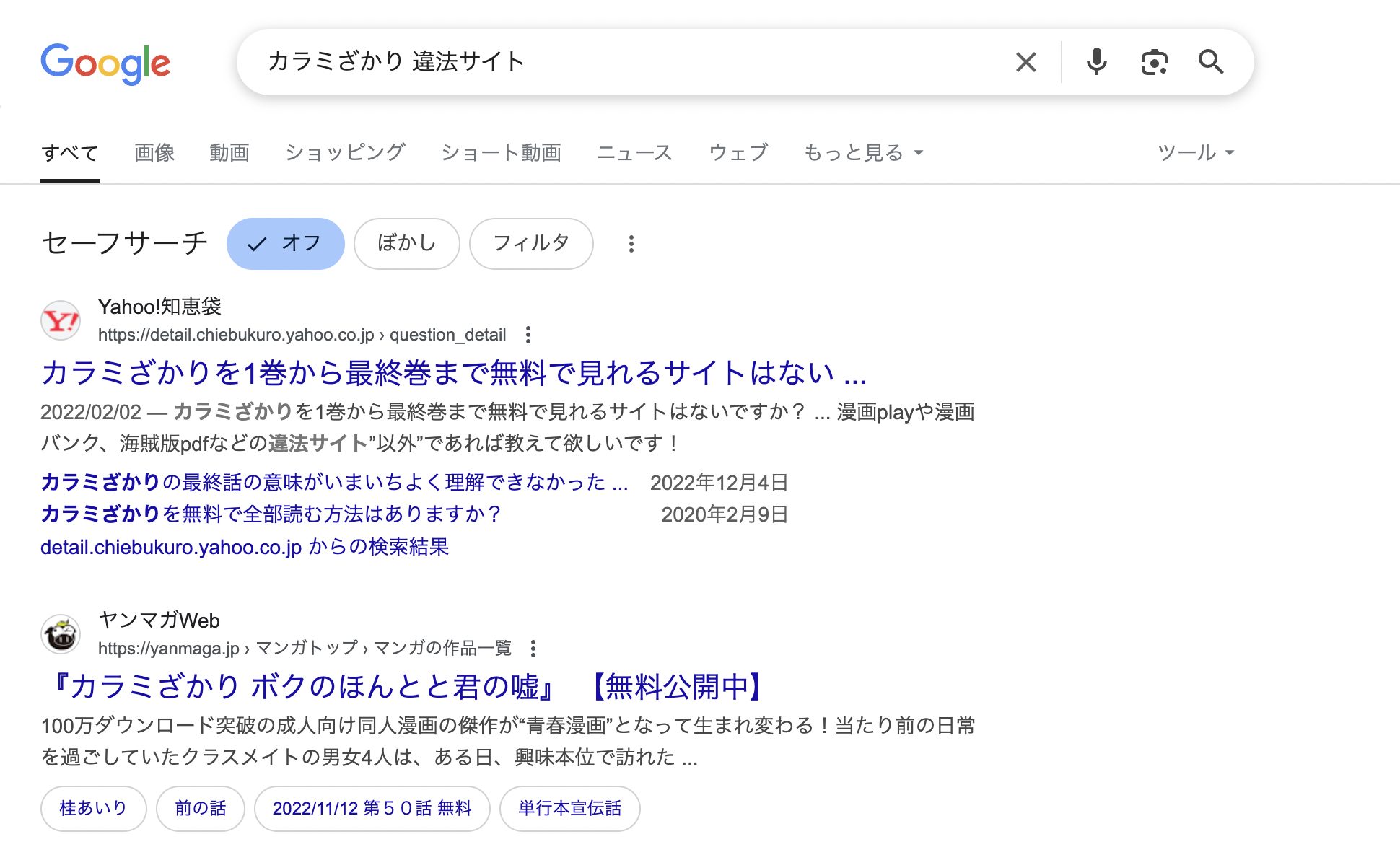The width and height of the screenshot is (1400, 860).
Task: Click the 桂あいり chip under the ヤンマガWeb result
Action: point(93,808)
